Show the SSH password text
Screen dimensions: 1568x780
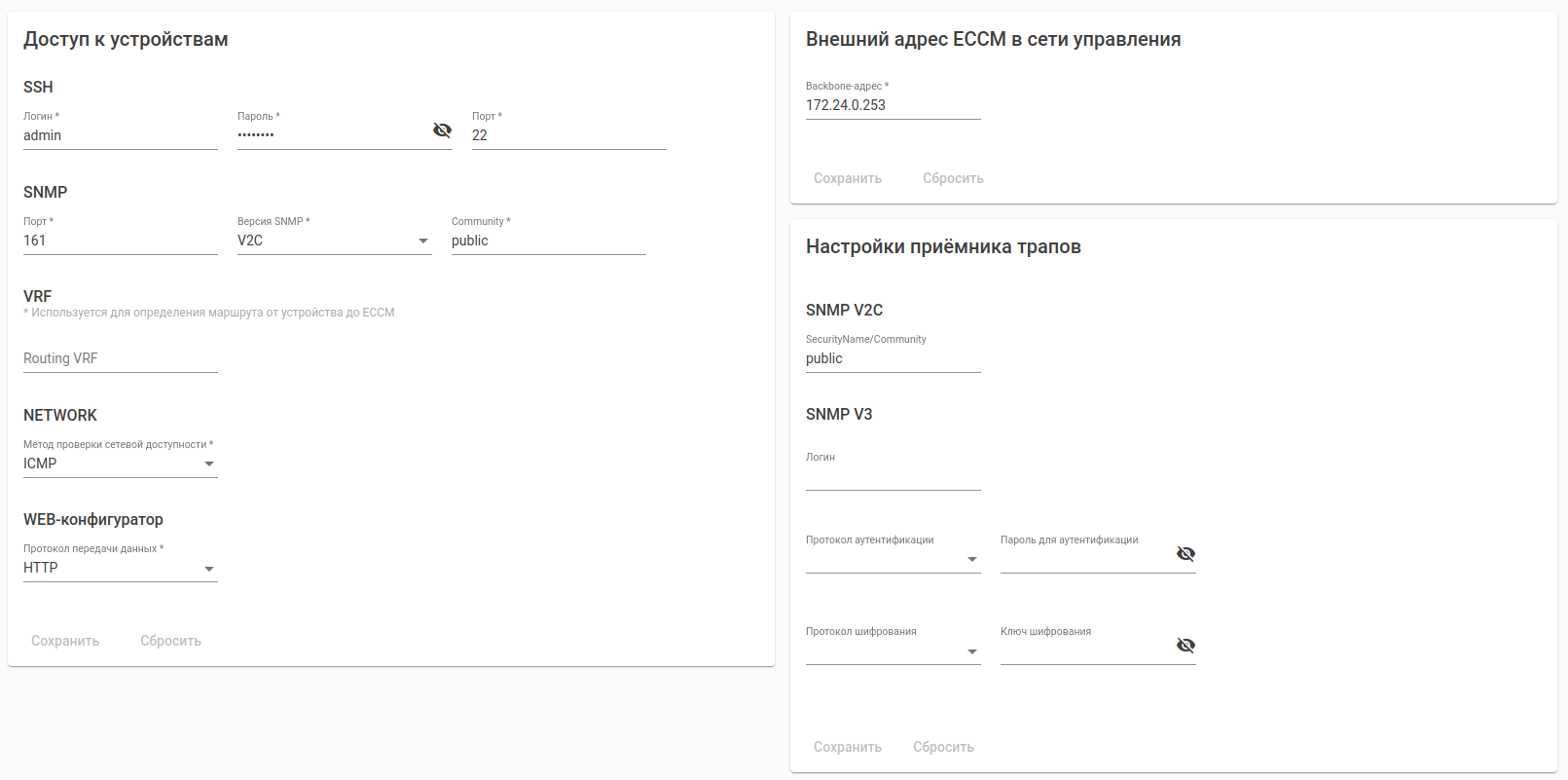pyautogui.click(x=442, y=130)
